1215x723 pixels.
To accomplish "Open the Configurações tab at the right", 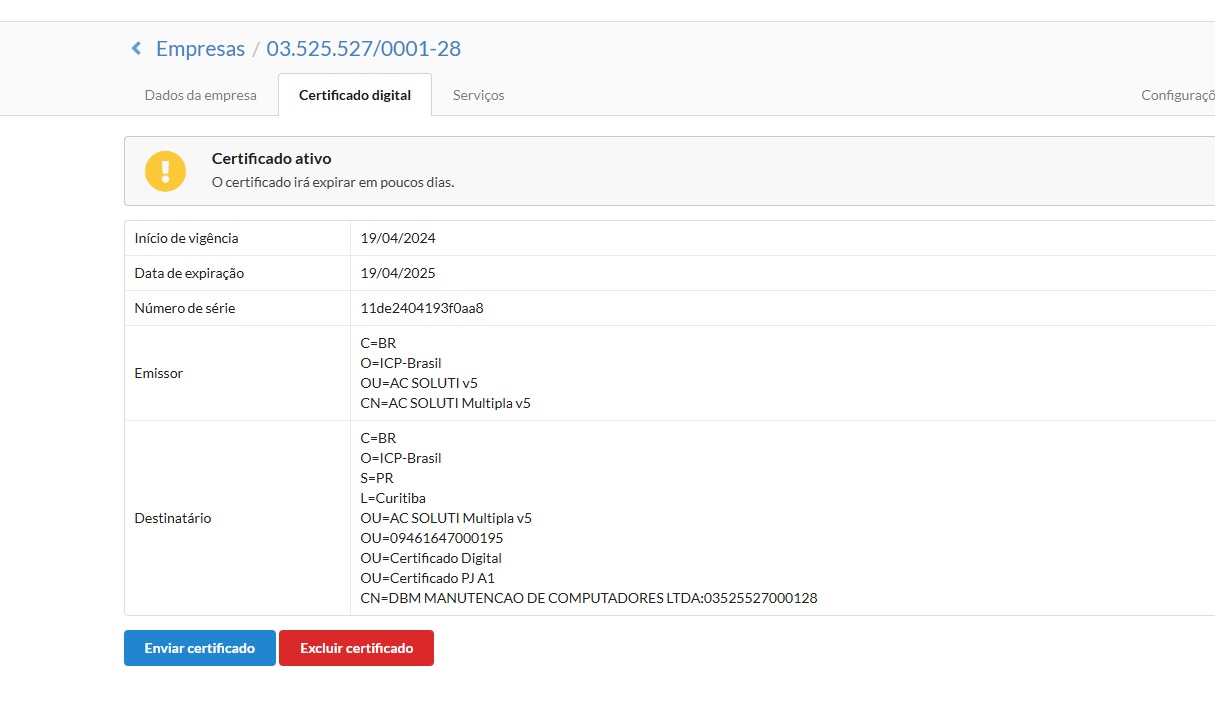I will [x=1178, y=95].
